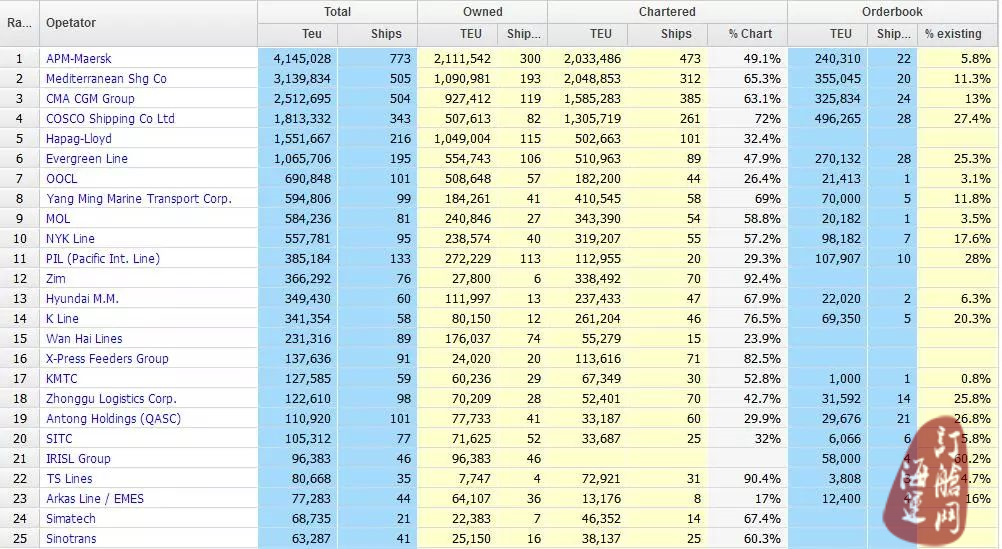Open the KMTC operator link
This screenshot has width=1002, height=549.
pyautogui.click(x=61, y=379)
